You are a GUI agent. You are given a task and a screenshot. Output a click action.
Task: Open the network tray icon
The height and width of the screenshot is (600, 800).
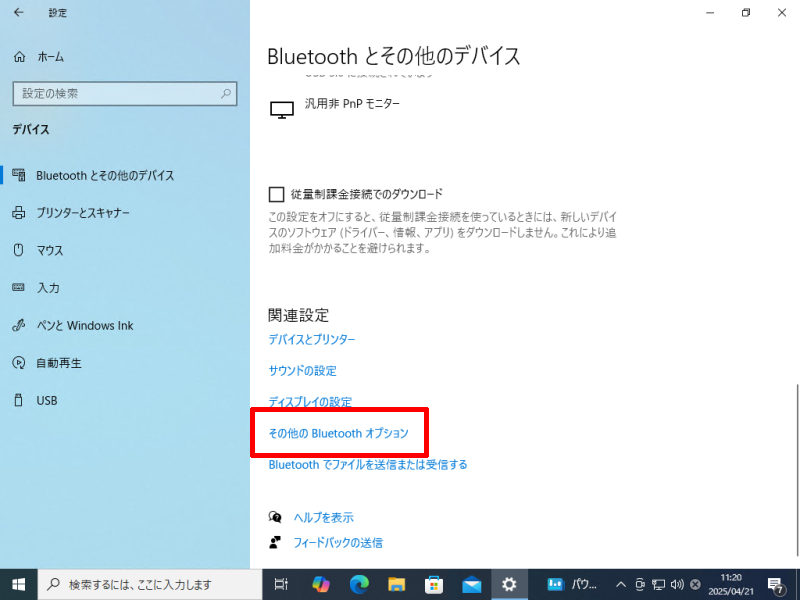(x=659, y=585)
